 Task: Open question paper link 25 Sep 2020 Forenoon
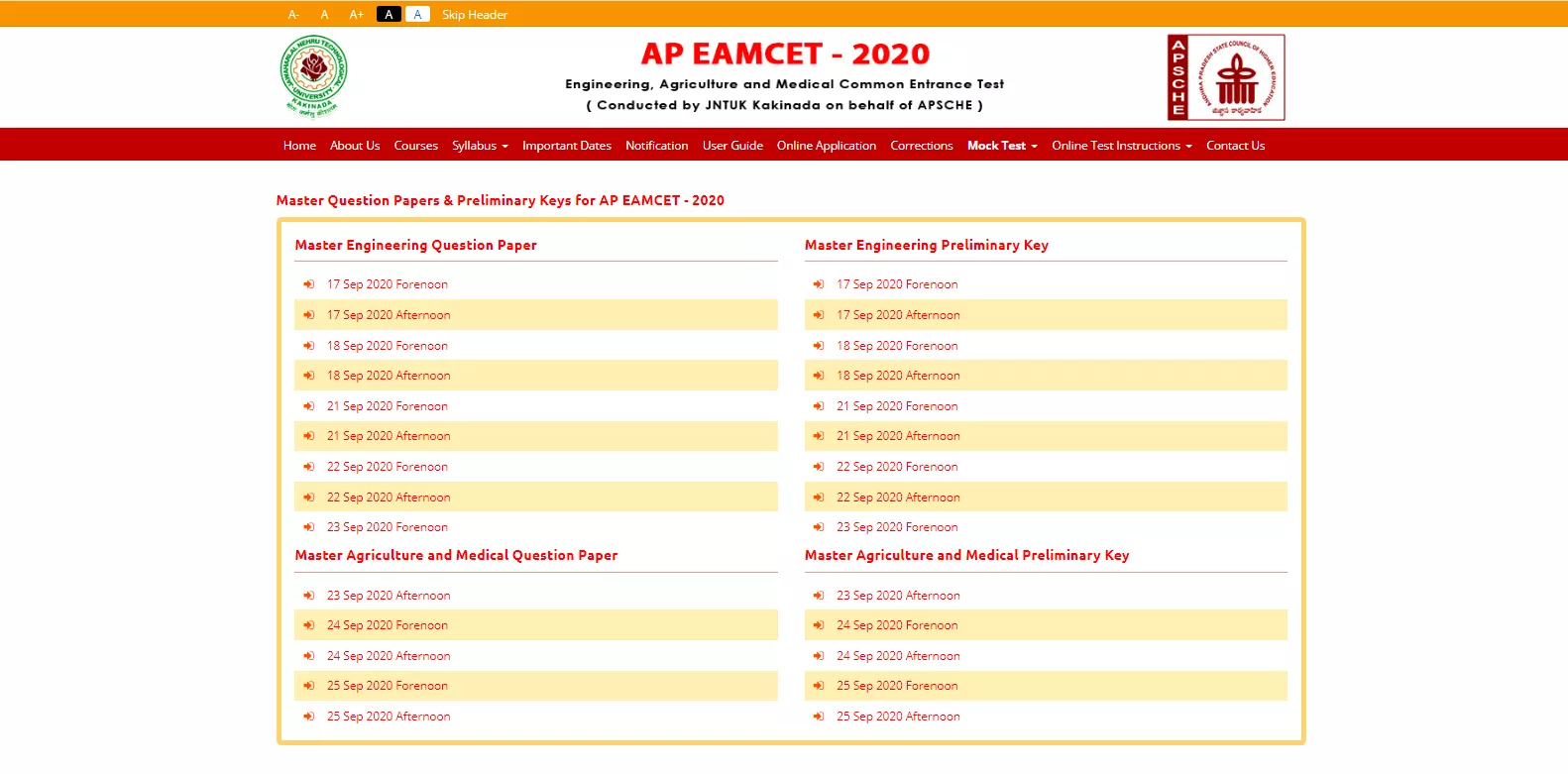point(388,686)
